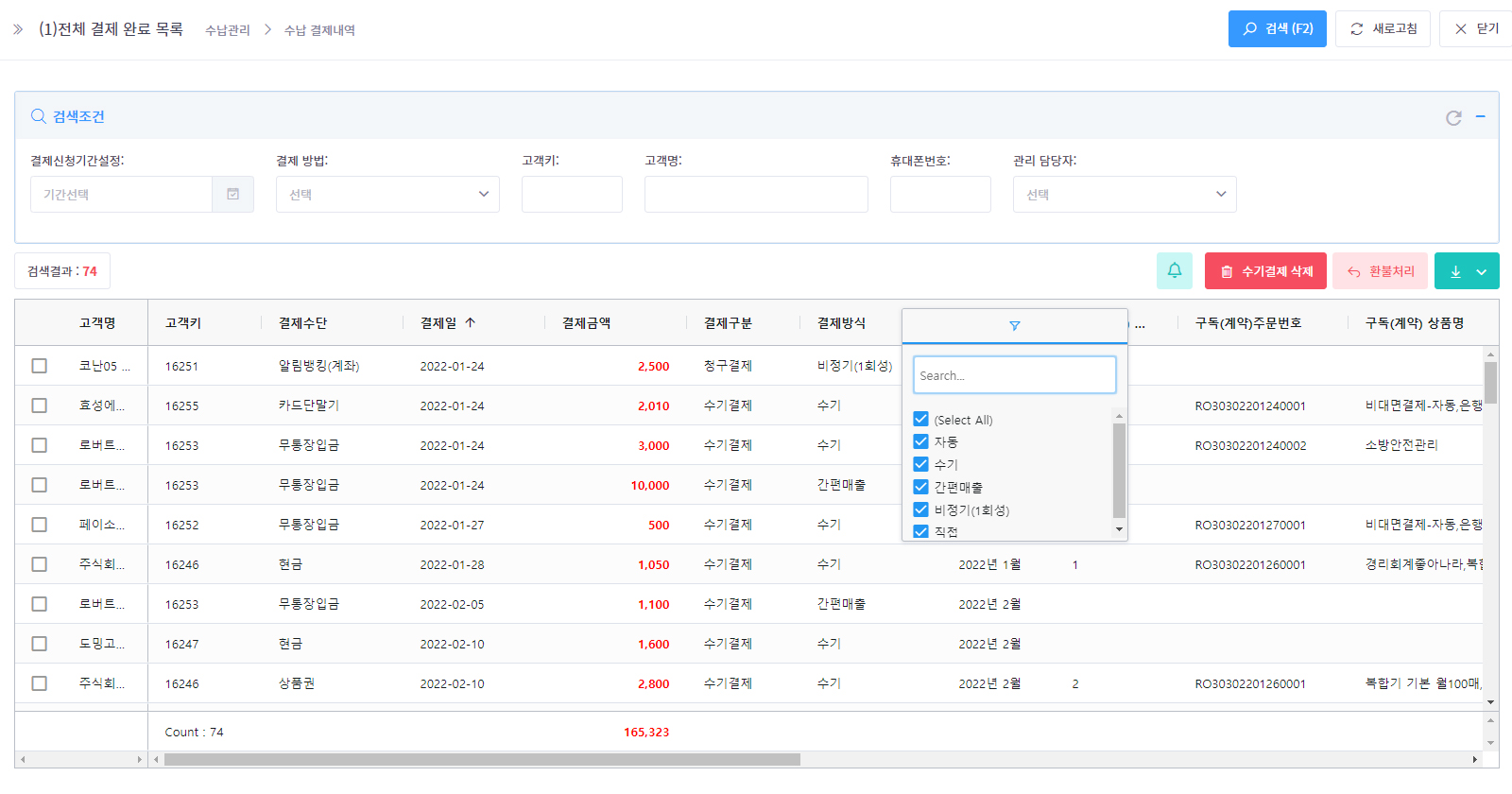Viewport: 1512px width, 794px height.
Task: Click the filter Search text field
Action: 1014,375
